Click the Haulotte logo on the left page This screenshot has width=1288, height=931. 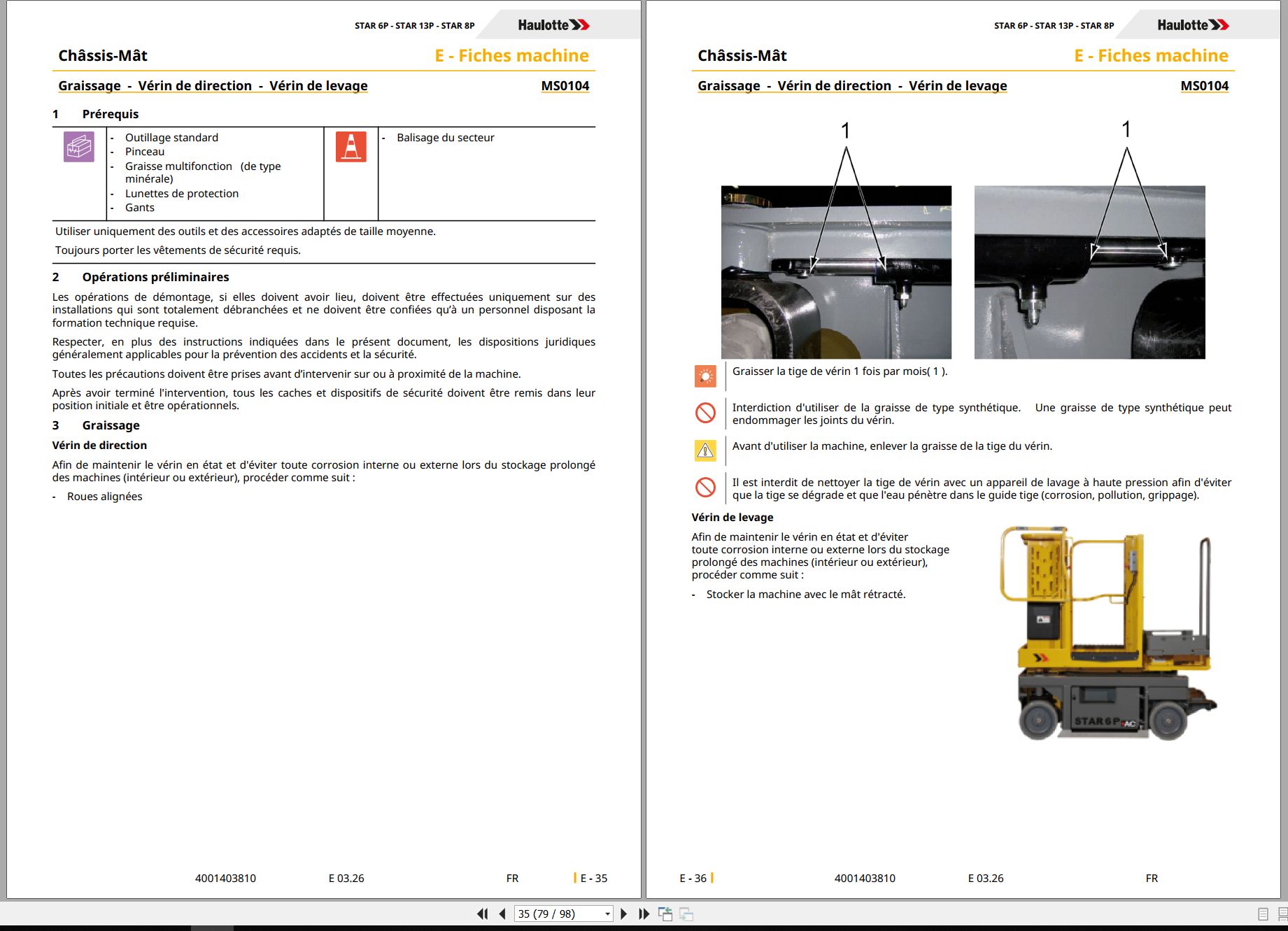pos(554,25)
